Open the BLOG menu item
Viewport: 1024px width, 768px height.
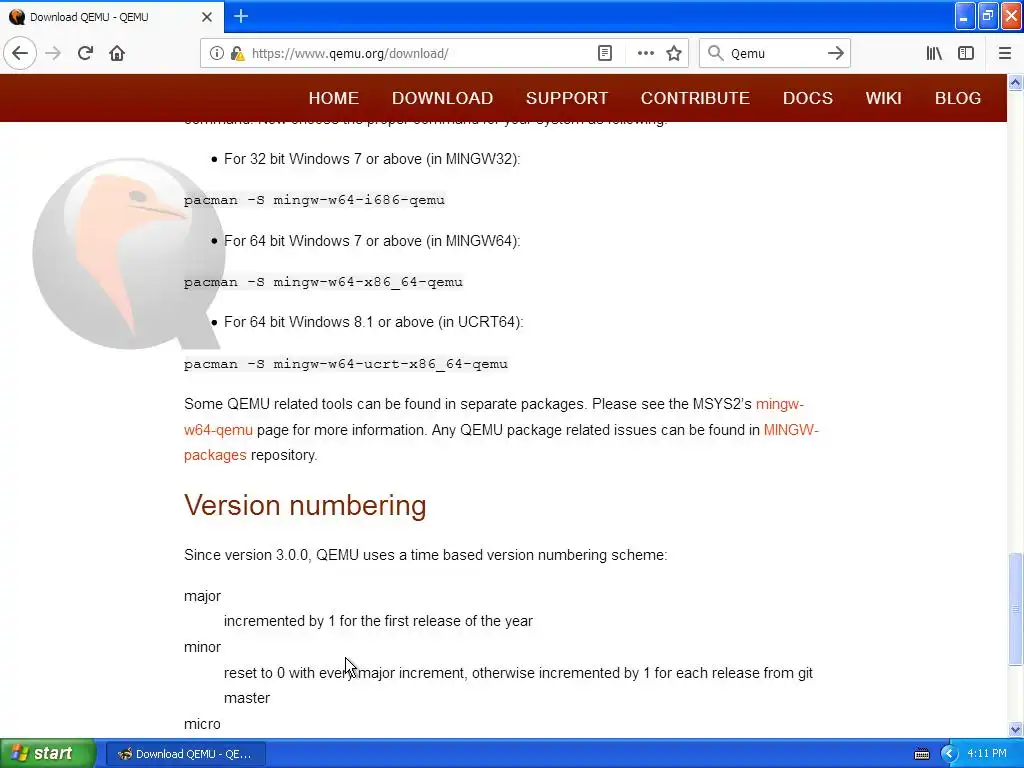(957, 98)
